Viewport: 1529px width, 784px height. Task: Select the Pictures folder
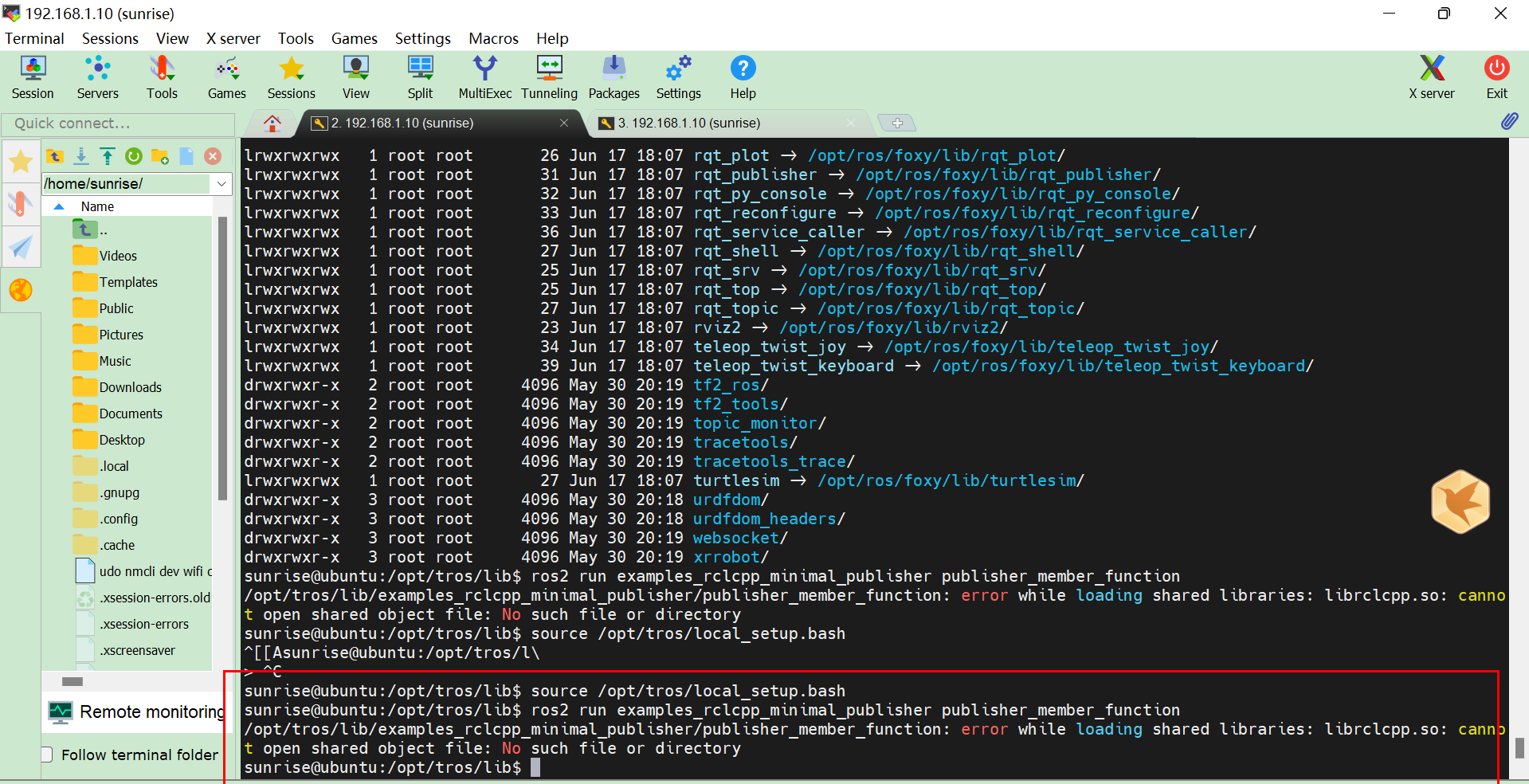(108, 335)
